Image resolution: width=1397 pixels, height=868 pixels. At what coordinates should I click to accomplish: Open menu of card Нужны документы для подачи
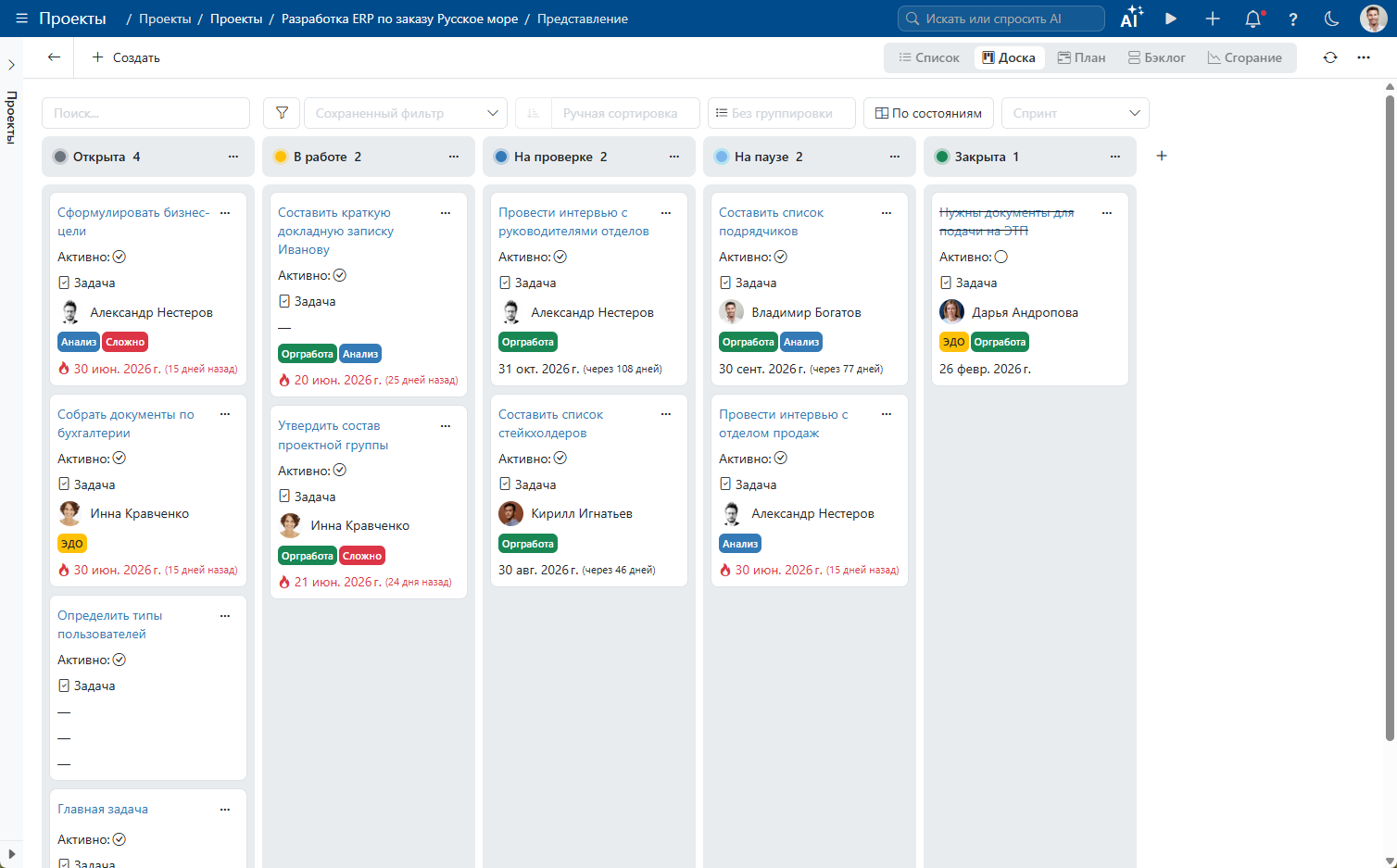[1107, 213]
